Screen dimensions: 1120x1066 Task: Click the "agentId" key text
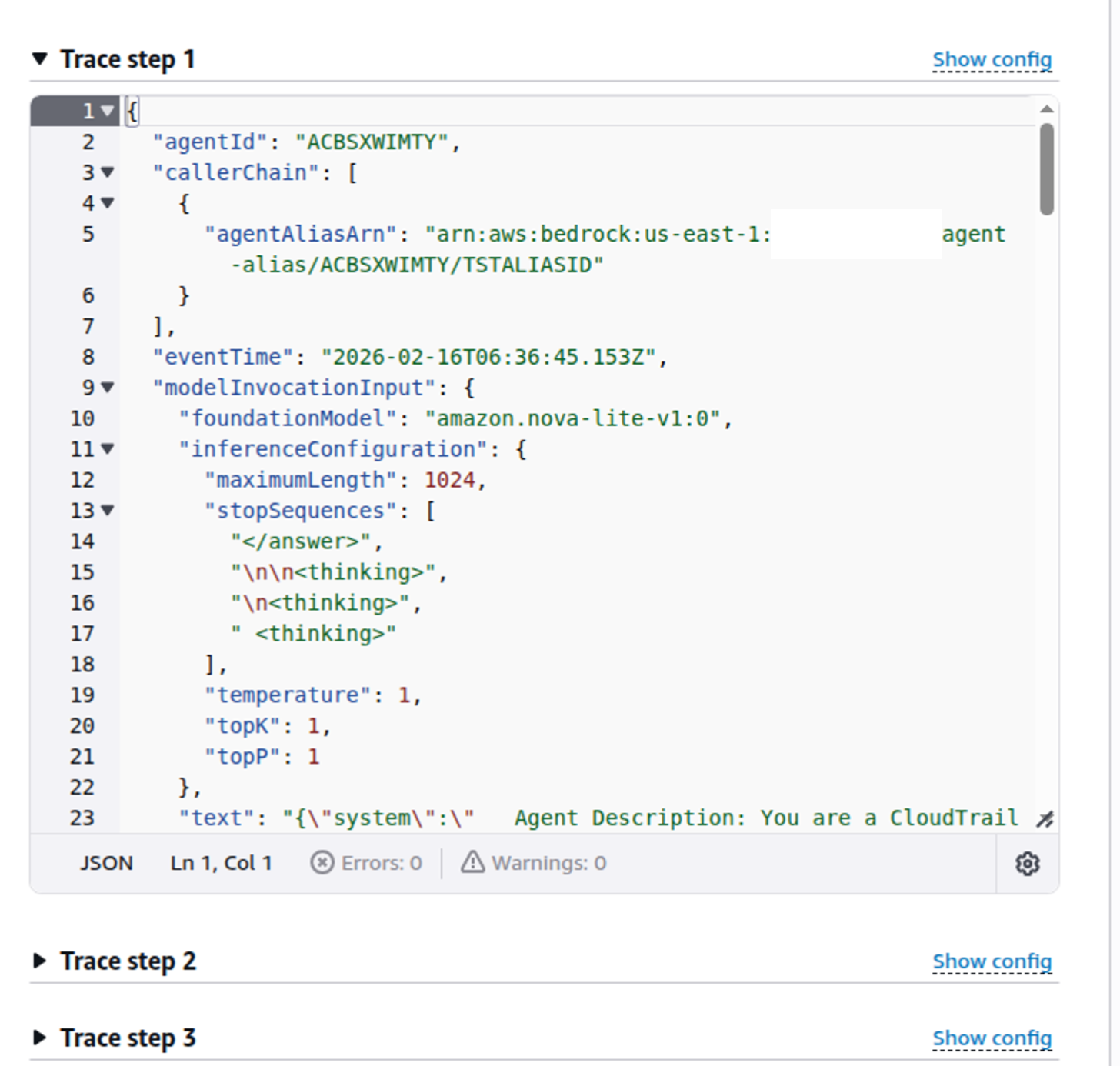pos(211,142)
